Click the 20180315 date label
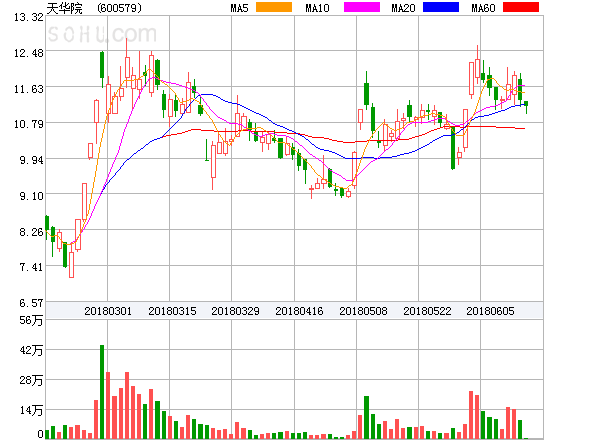The height and width of the screenshot is (440, 600). [x=172, y=311]
